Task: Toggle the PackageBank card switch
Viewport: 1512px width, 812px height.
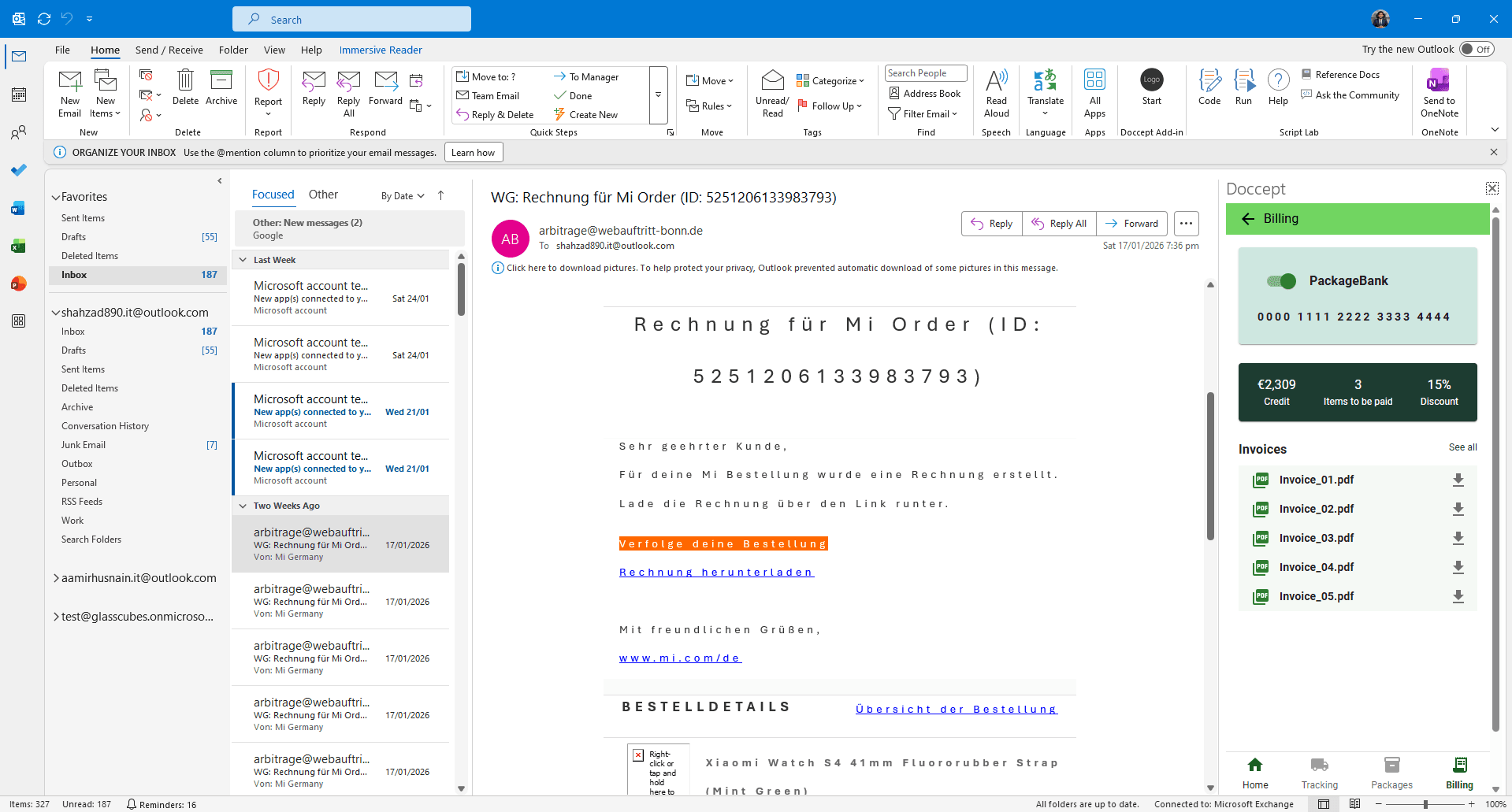Action: pos(1281,281)
